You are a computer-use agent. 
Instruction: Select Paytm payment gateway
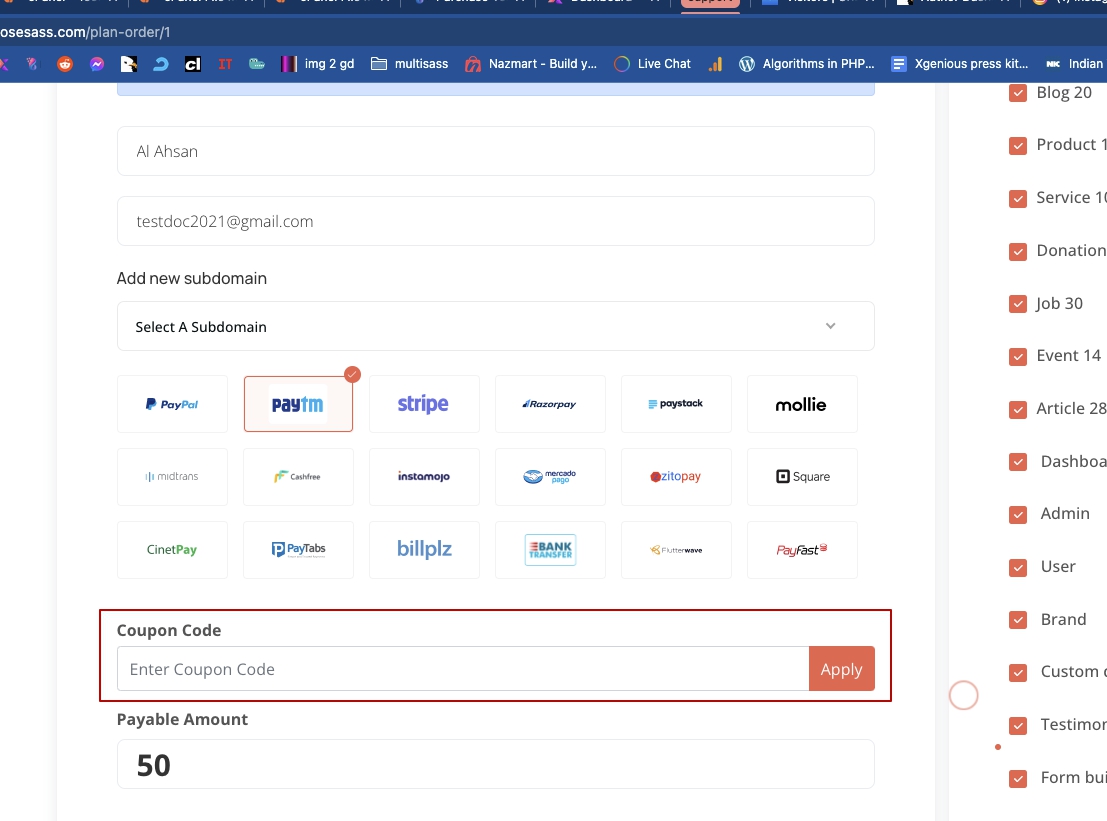coord(298,404)
